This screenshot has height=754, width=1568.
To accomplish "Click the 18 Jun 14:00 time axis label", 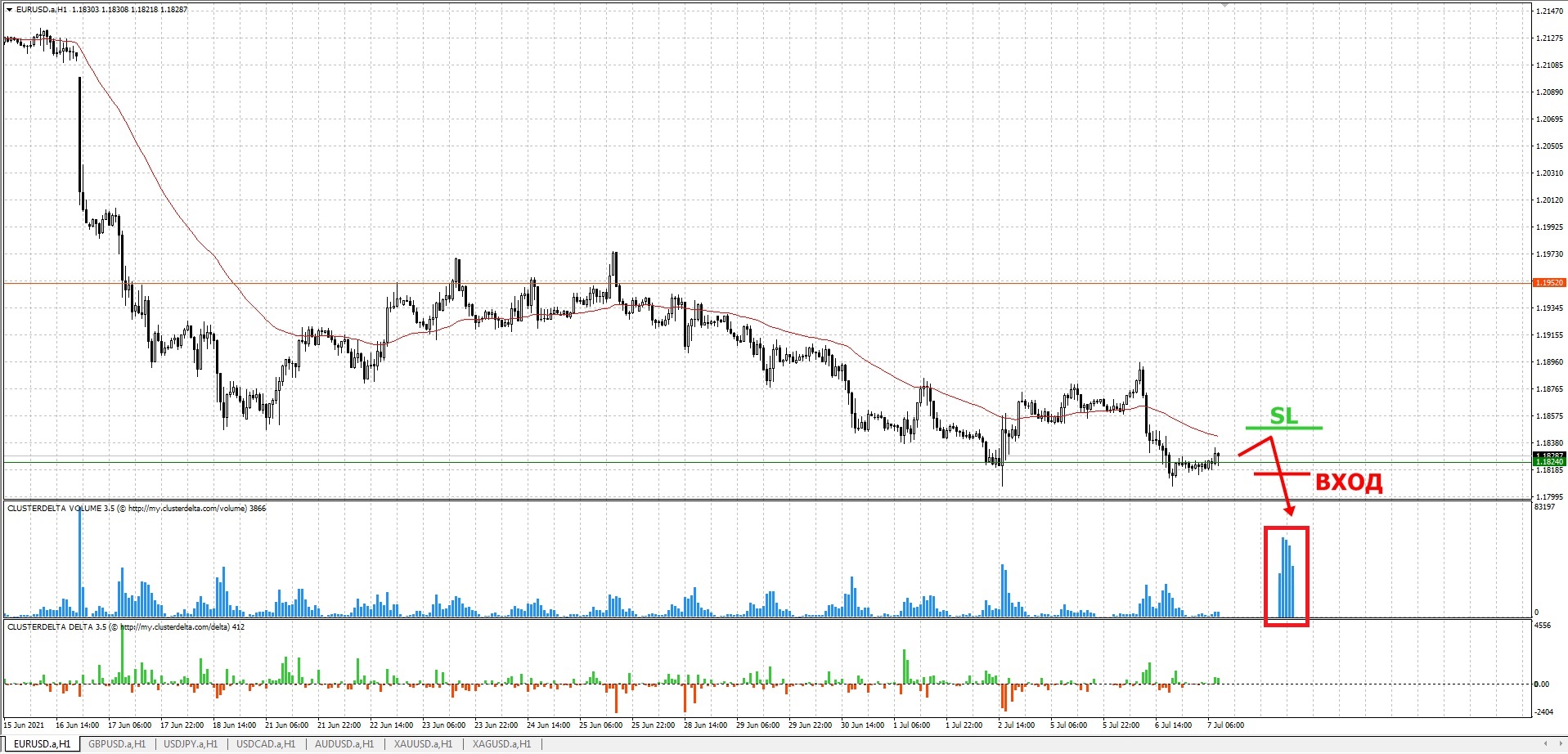I will point(234,725).
